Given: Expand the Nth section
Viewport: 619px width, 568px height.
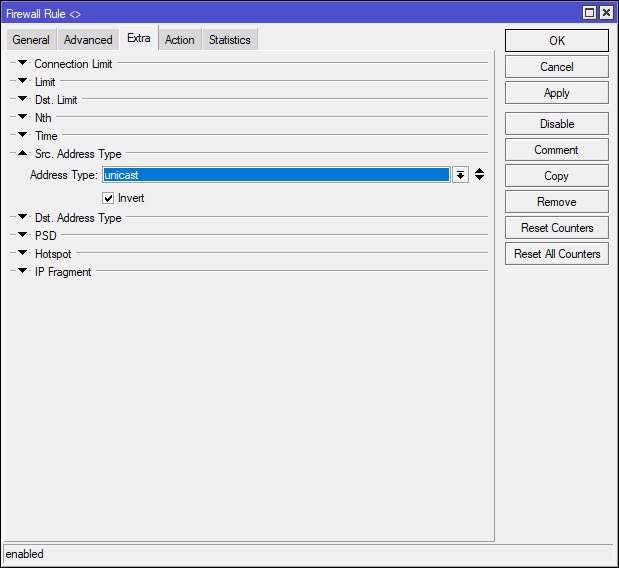Looking at the screenshot, I should click(x=23, y=117).
